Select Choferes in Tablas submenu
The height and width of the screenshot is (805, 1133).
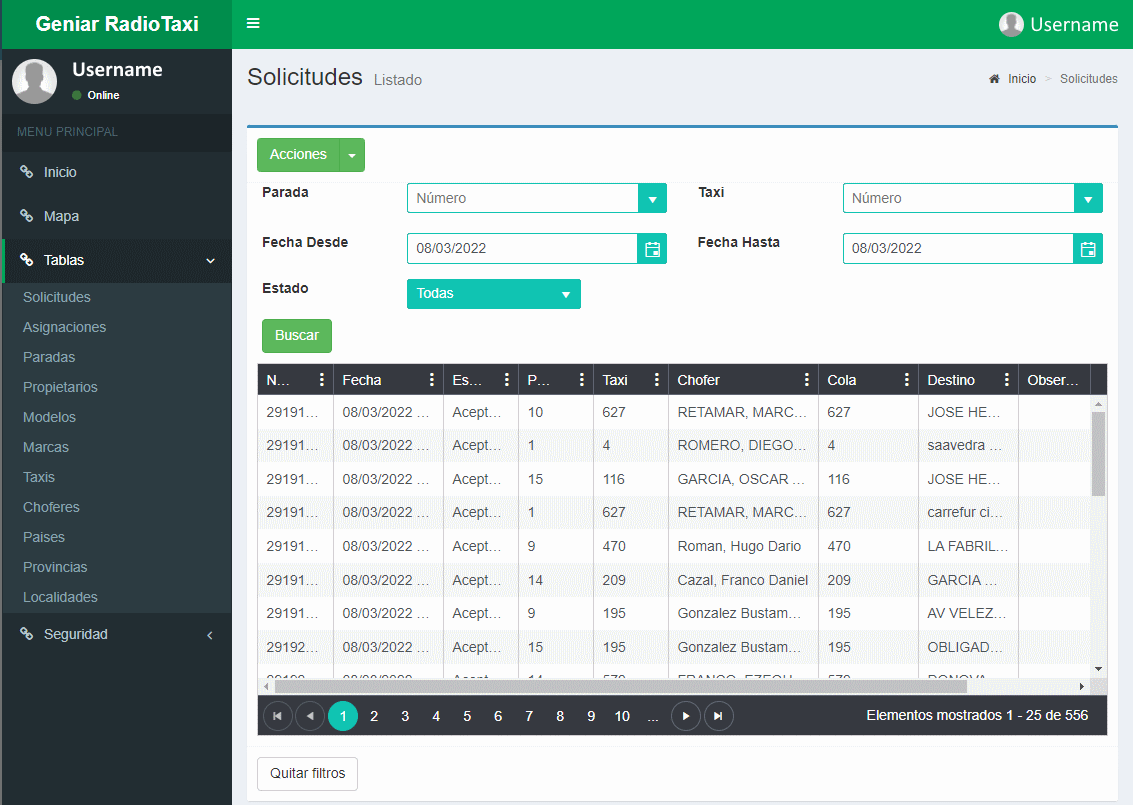click(51, 507)
